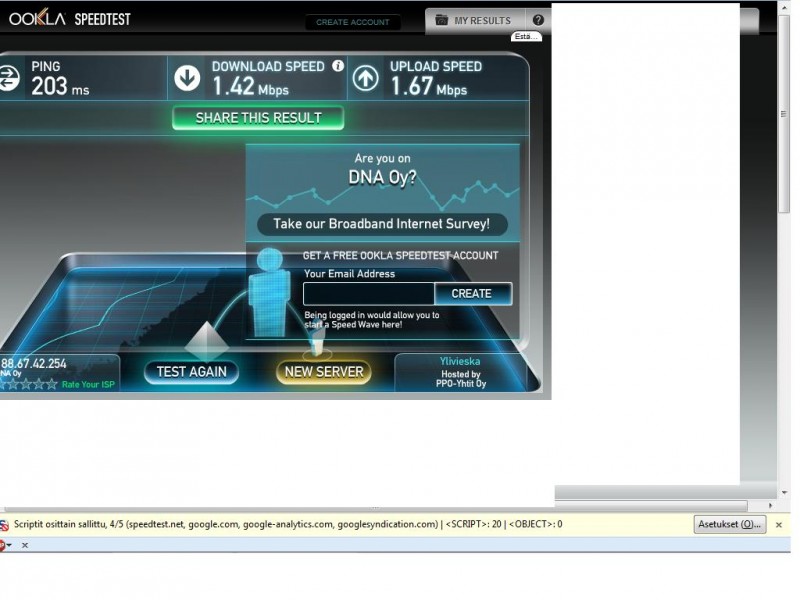Click the Create Account link
Viewport: 800px width, 600px height.
point(352,22)
